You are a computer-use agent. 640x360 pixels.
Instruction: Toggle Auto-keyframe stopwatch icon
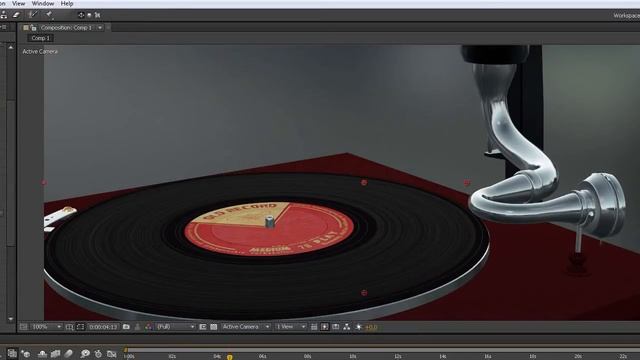98,354
